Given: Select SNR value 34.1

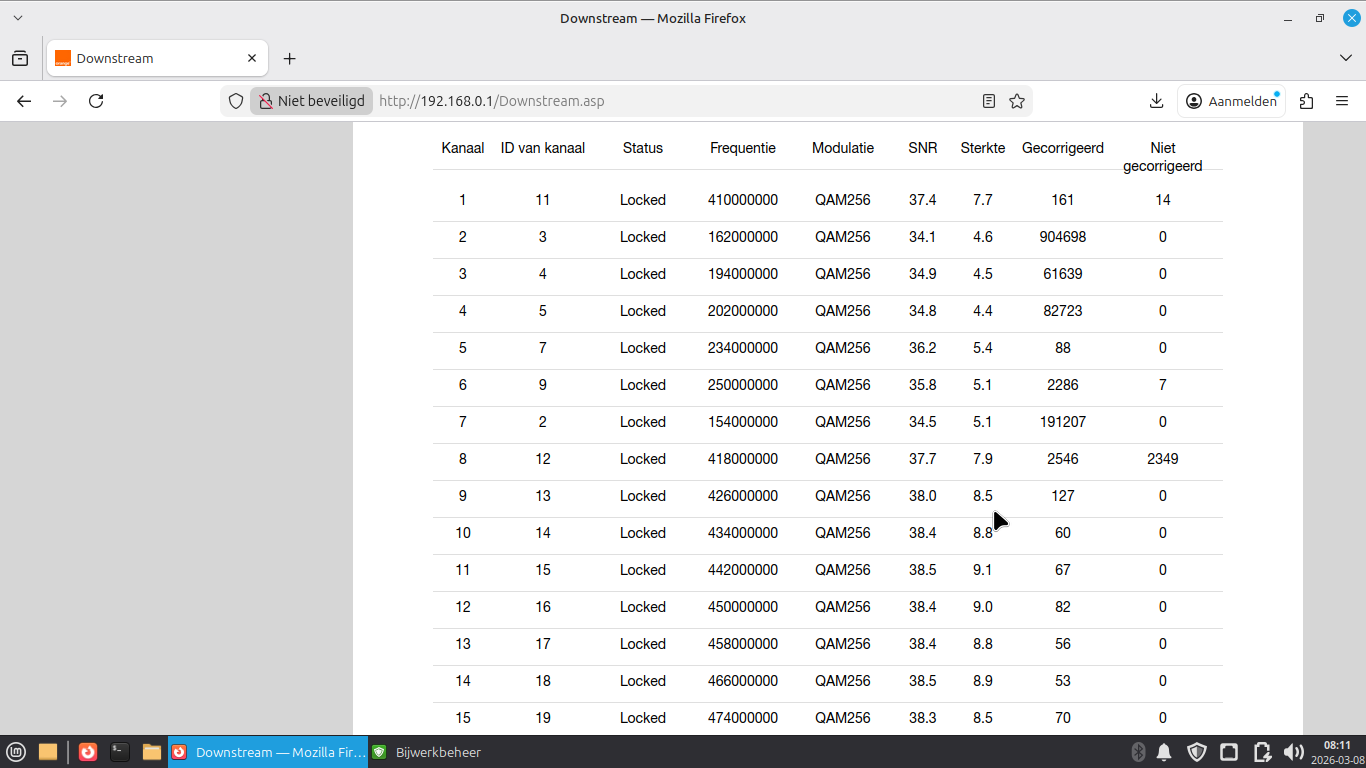Looking at the screenshot, I should (923, 237).
